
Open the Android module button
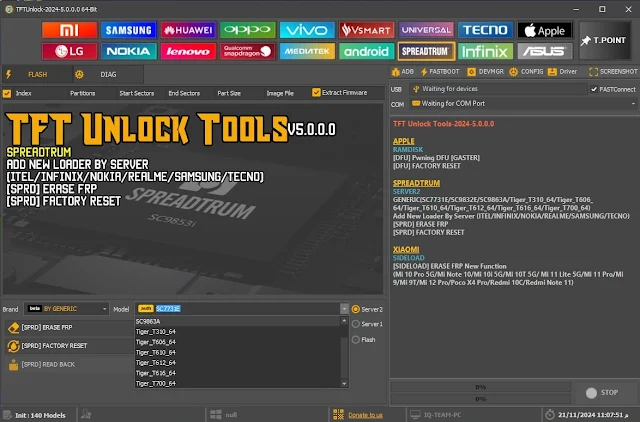[367, 51]
